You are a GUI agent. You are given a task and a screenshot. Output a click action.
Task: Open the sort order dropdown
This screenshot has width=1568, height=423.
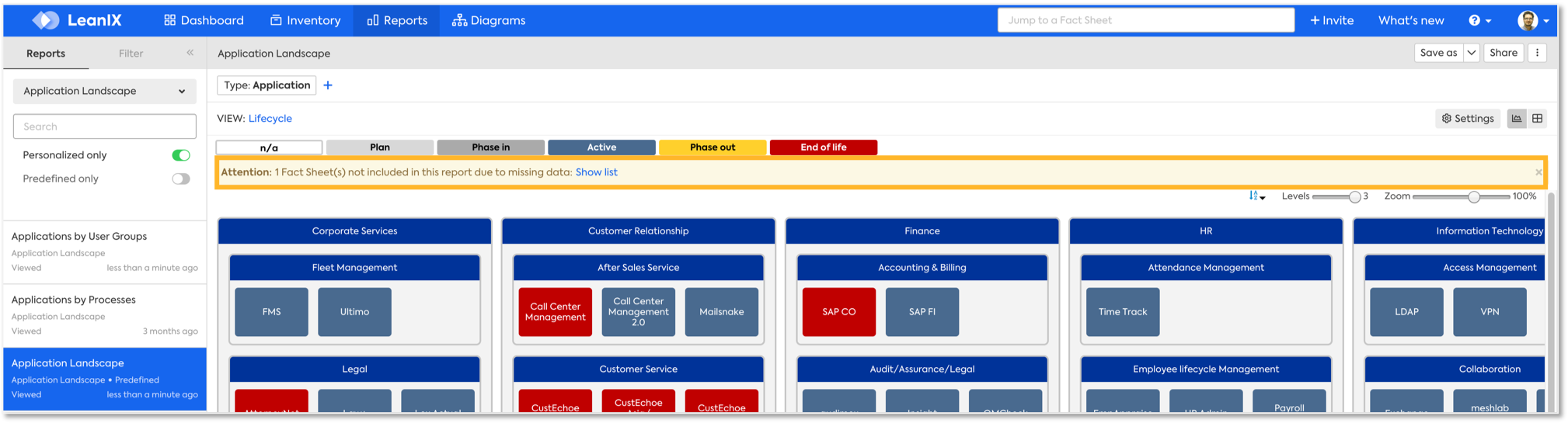[x=1256, y=196]
